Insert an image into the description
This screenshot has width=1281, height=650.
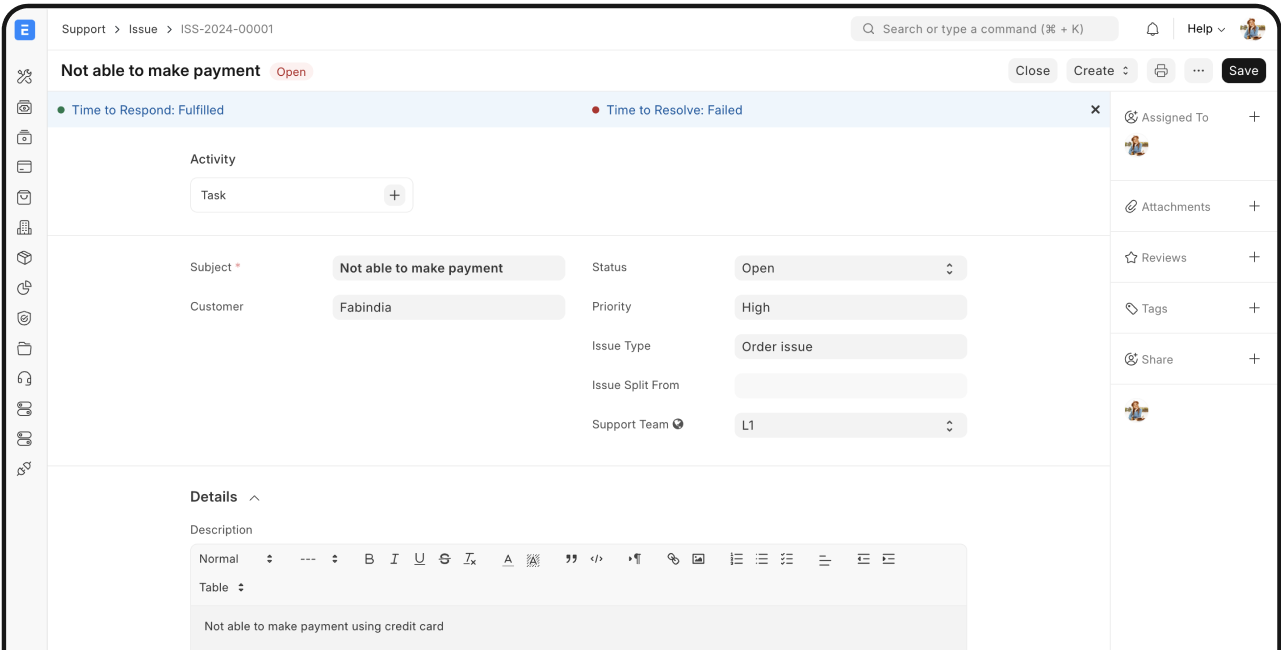pyautogui.click(x=698, y=559)
